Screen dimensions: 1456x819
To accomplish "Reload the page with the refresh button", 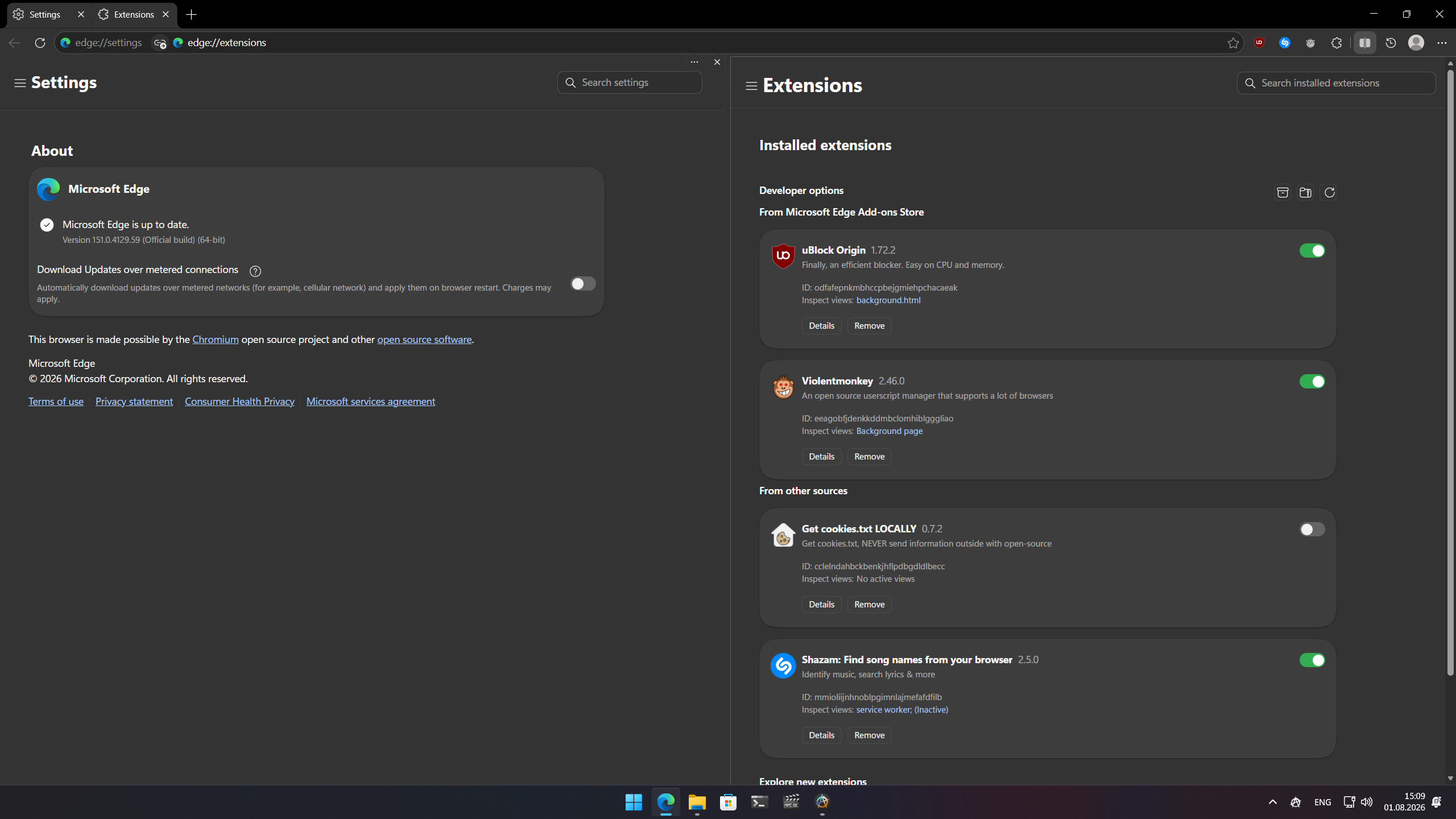I will [x=40, y=43].
